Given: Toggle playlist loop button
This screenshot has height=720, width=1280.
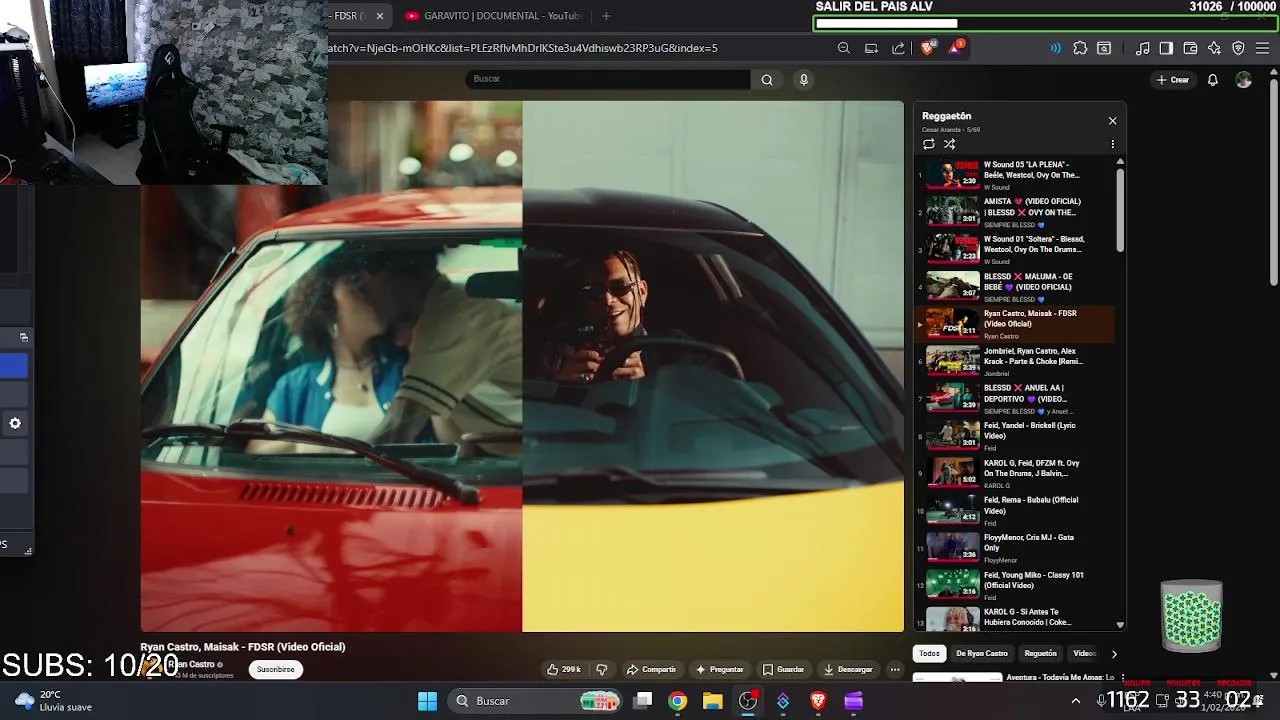Looking at the screenshot, I should click(x=929, y=144).
